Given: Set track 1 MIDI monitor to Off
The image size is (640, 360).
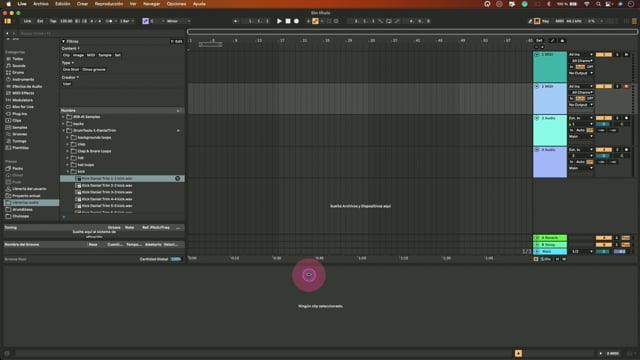Looking at the screenshot, I should 590,67.
